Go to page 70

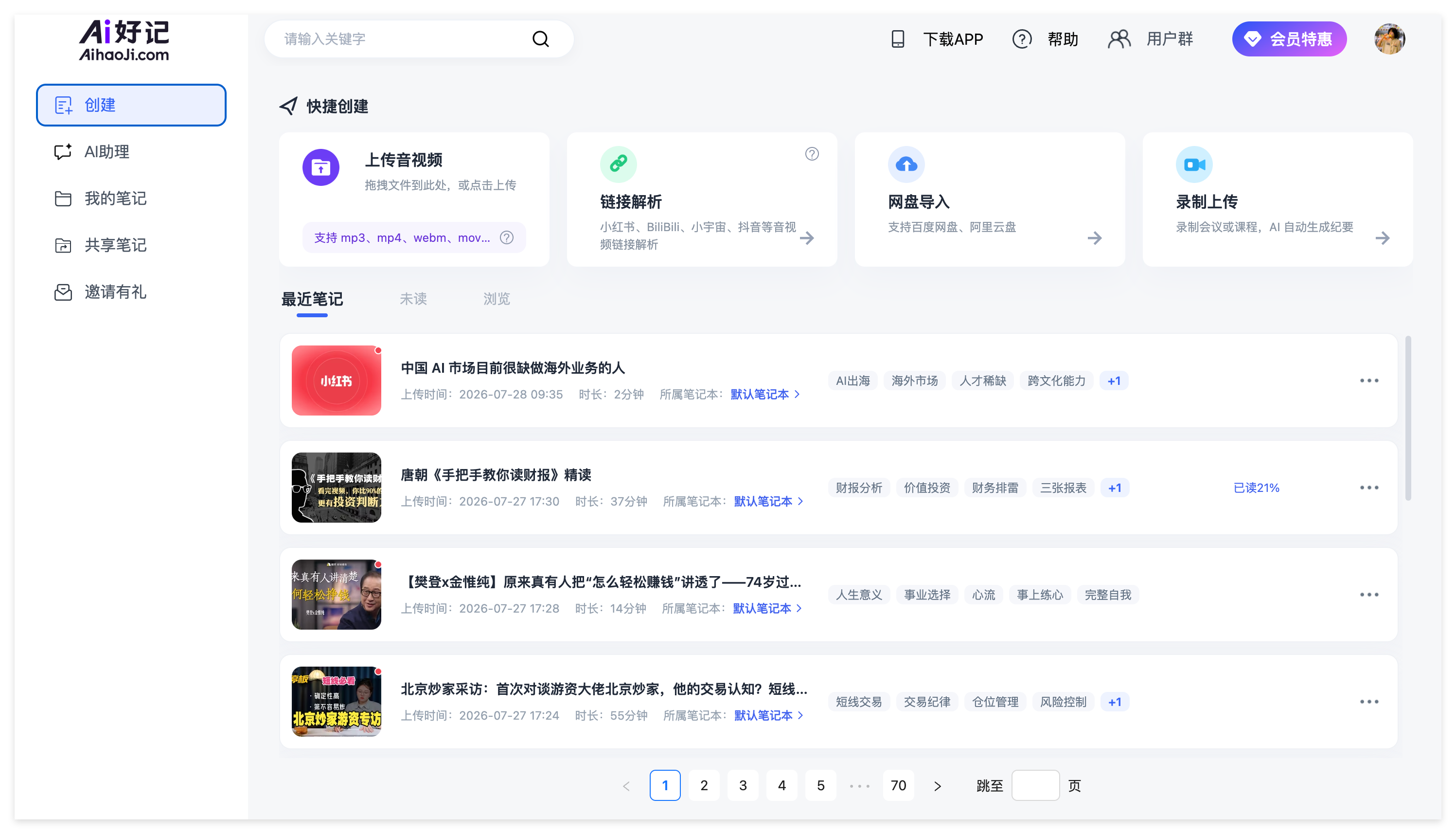898,785
